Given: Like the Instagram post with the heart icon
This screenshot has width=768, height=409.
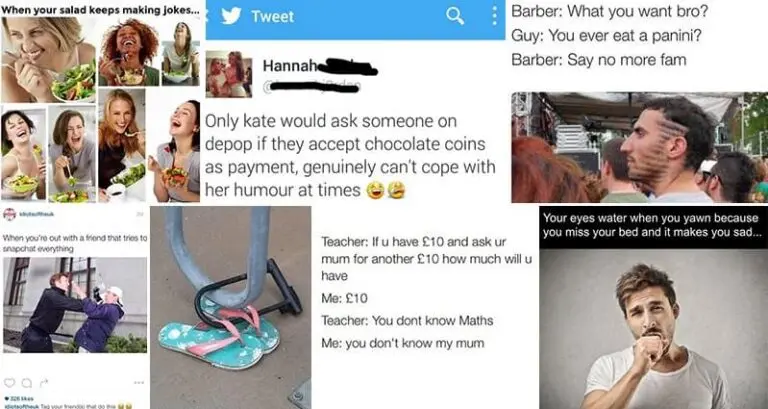Looking at the screenshot, I should [x=8, y=382].
